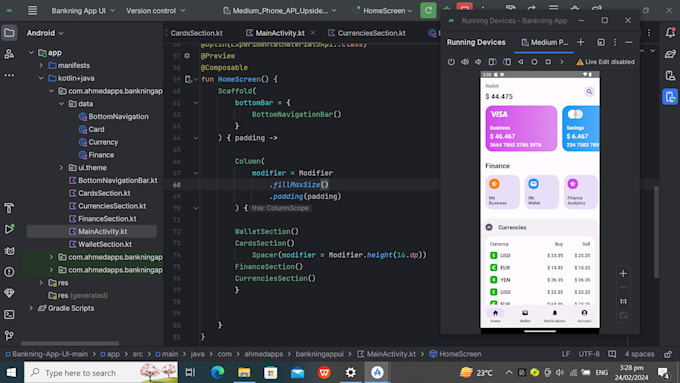
Task: Open the Gradle elephant tool window
Action: [670, 54]
